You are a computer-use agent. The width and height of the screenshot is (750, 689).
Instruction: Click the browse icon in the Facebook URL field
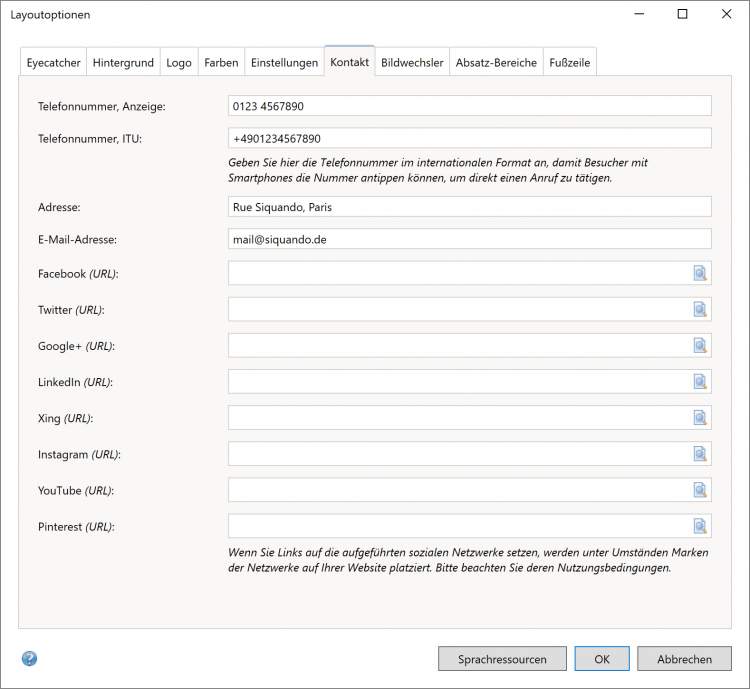700,274
